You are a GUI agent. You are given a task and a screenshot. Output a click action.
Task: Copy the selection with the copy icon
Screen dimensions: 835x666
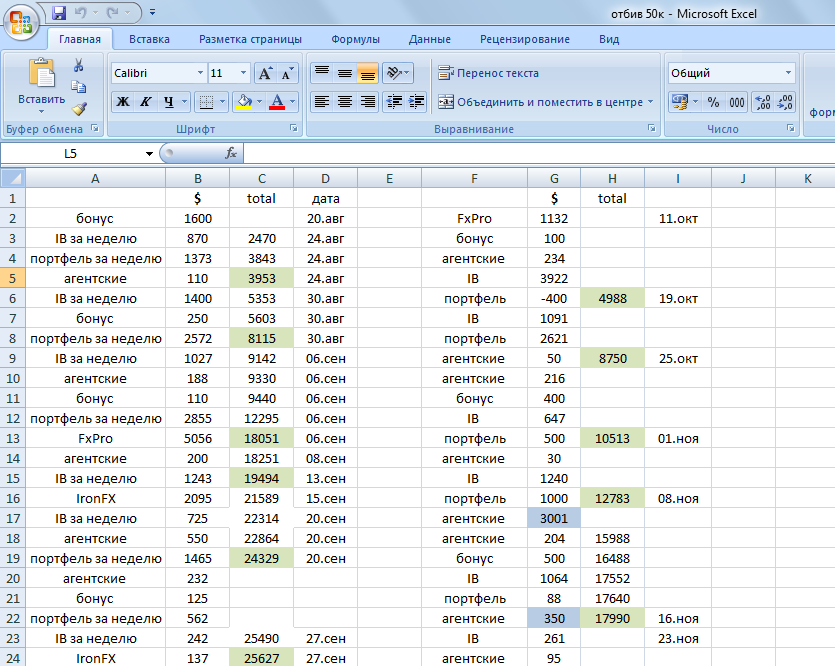[x=79, y=87]
